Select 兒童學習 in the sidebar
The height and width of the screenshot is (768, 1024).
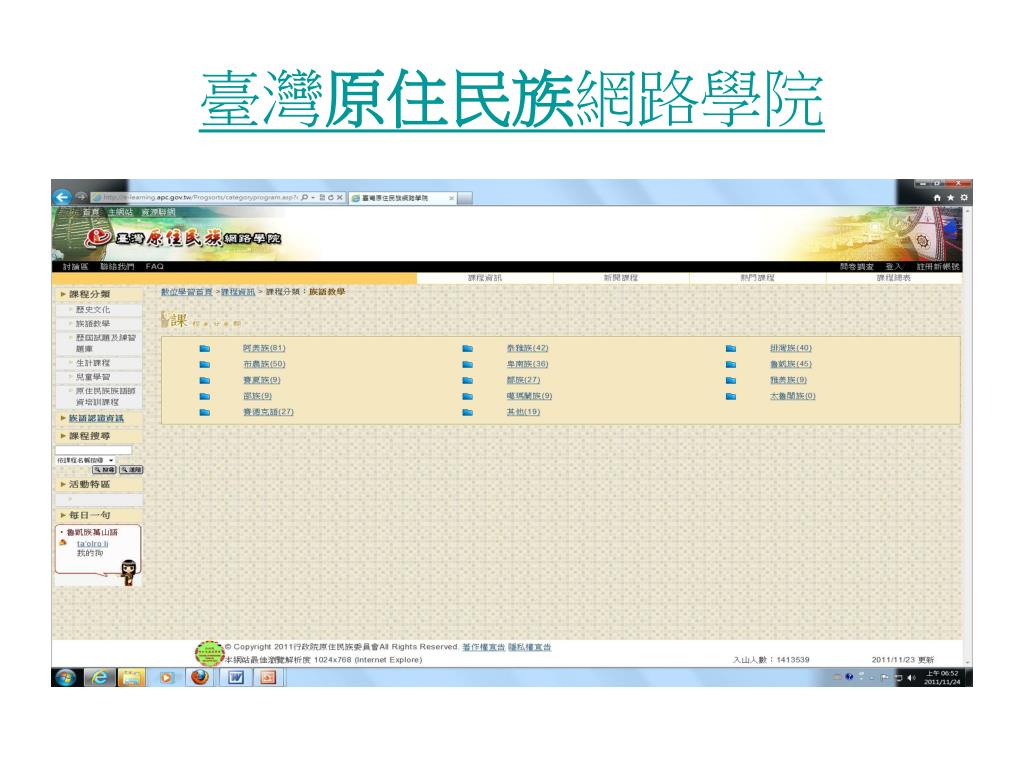(x=93, y=377)
